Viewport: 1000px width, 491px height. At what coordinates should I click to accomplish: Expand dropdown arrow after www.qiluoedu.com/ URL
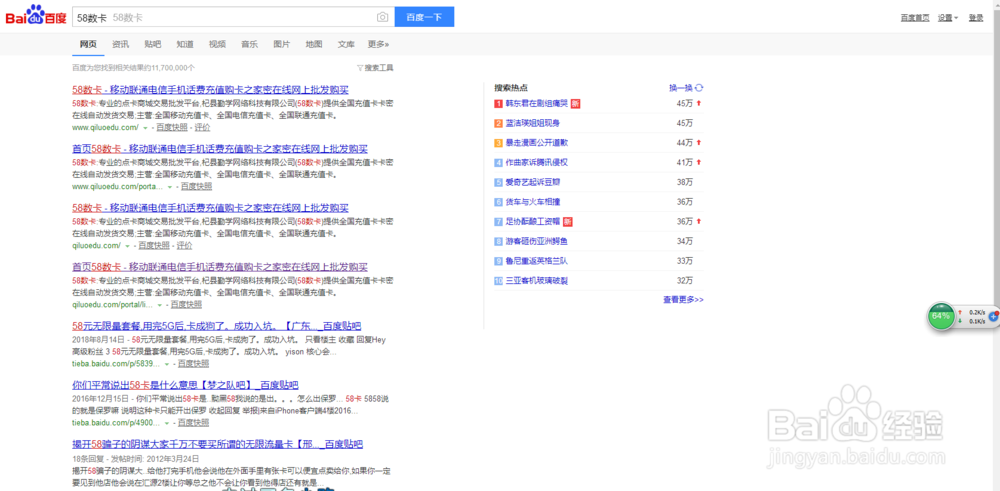pyautogui.click(x=143, y=128)
